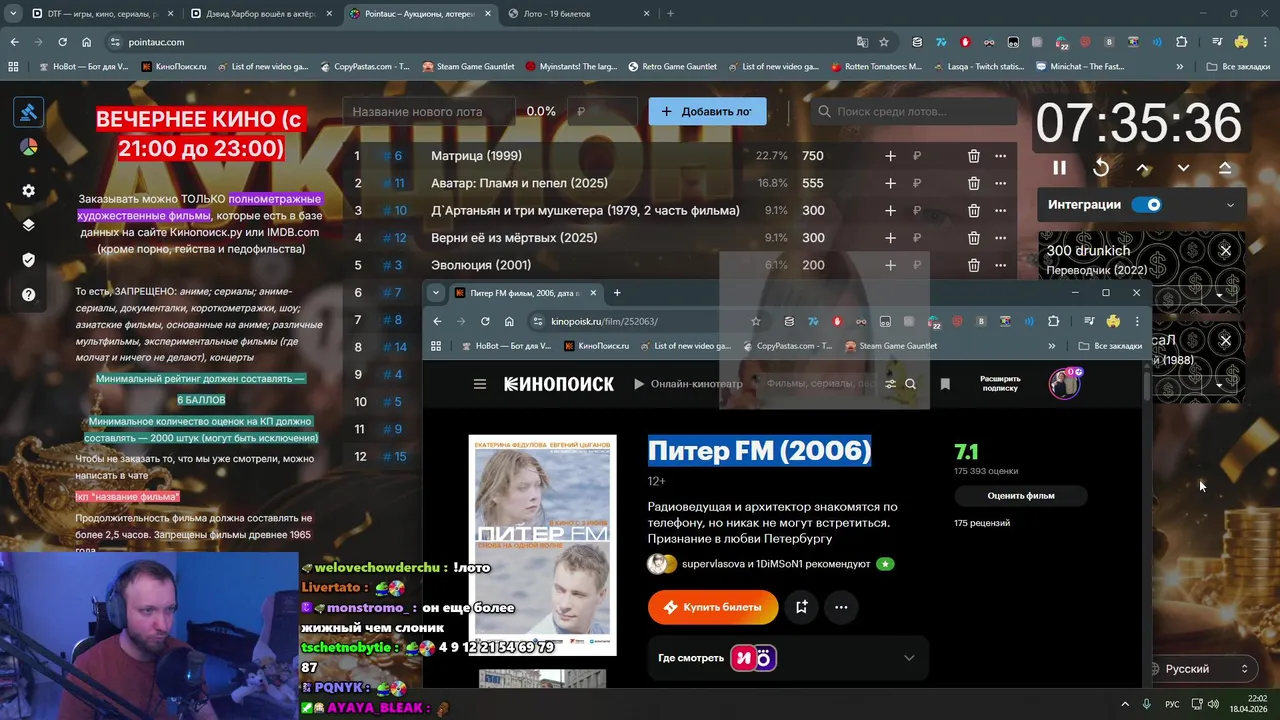Focus the Название нового лота field
Image resolution: width=1280 pixels, height=720 pixels.
(x=429, y=111)
